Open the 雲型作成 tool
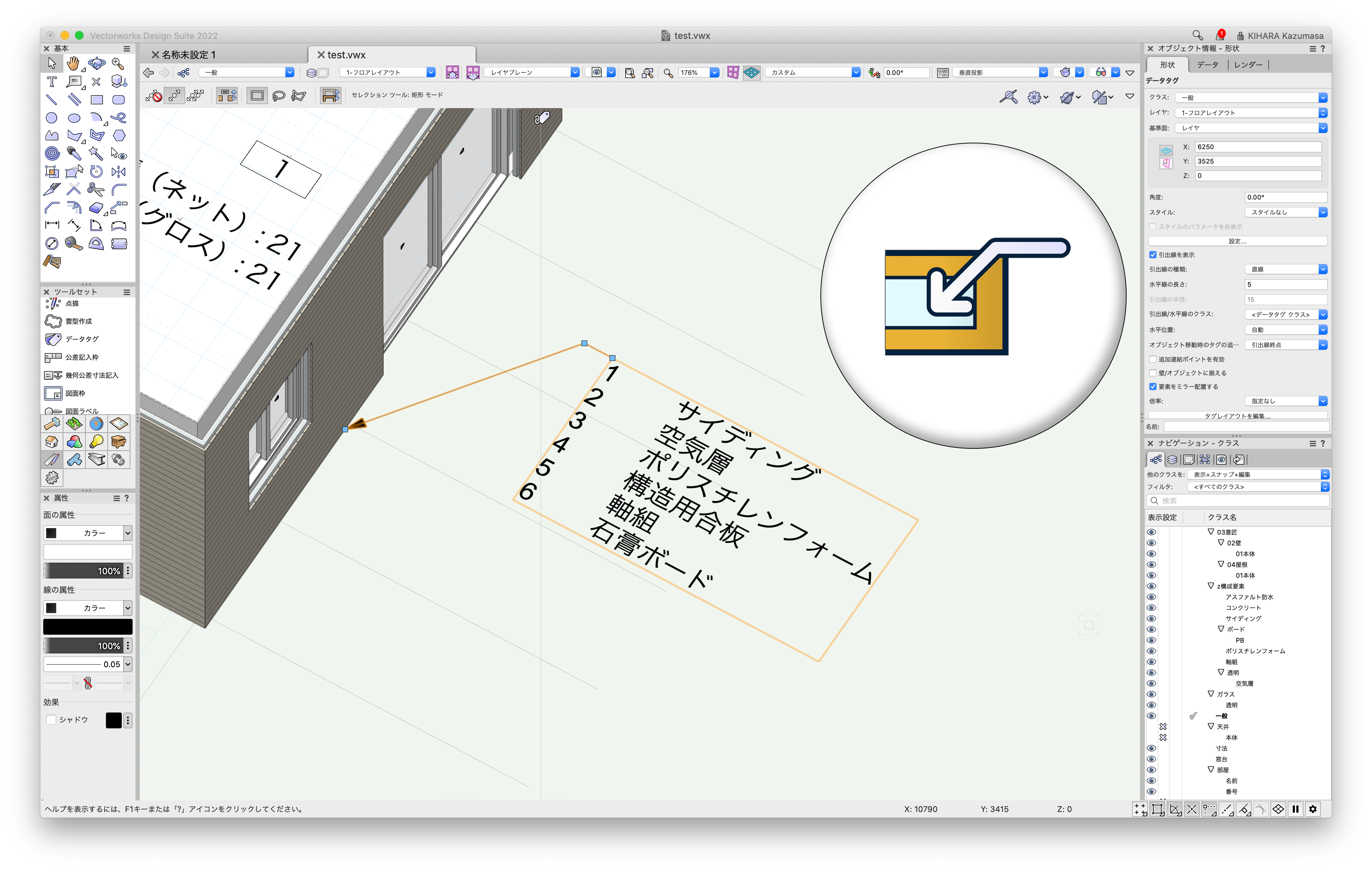The width and height of the screenshot is (1372, 871). point(68,321)
